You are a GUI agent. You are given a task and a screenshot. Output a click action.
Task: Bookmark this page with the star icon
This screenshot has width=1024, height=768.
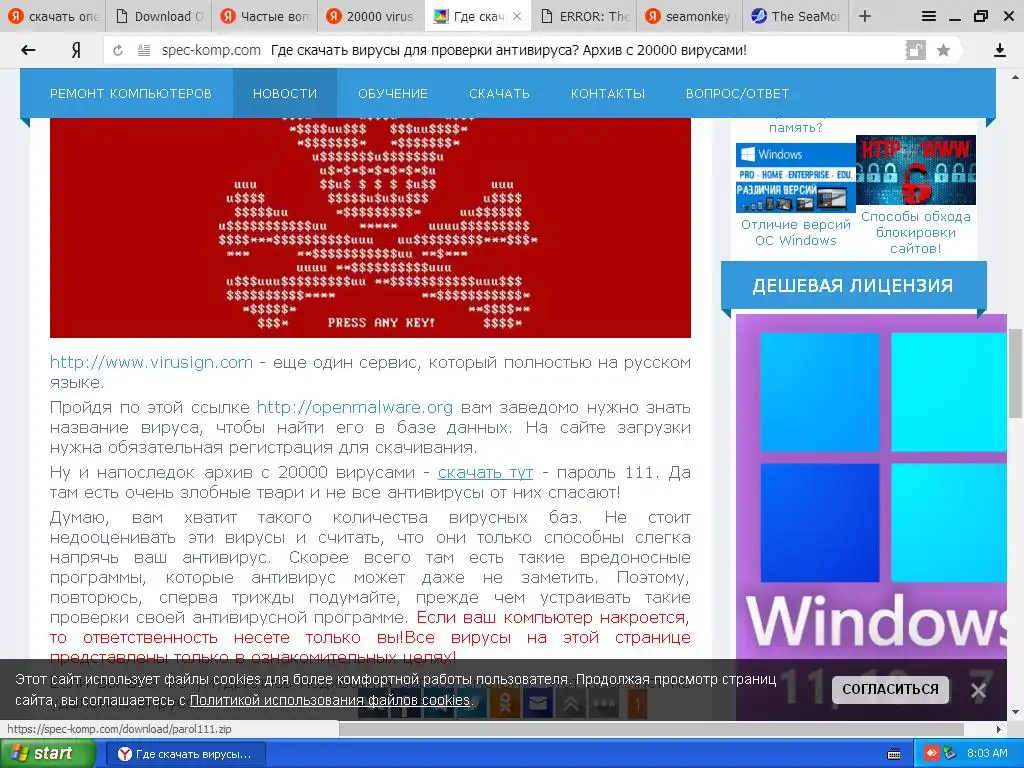[x=943, y=50]
